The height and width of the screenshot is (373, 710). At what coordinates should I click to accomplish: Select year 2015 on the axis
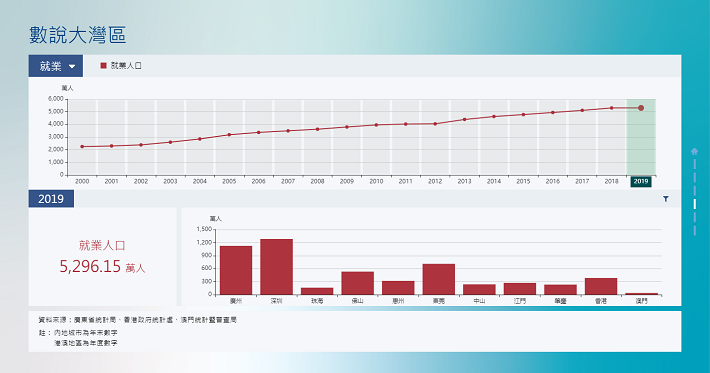click(x=523, y=181)
